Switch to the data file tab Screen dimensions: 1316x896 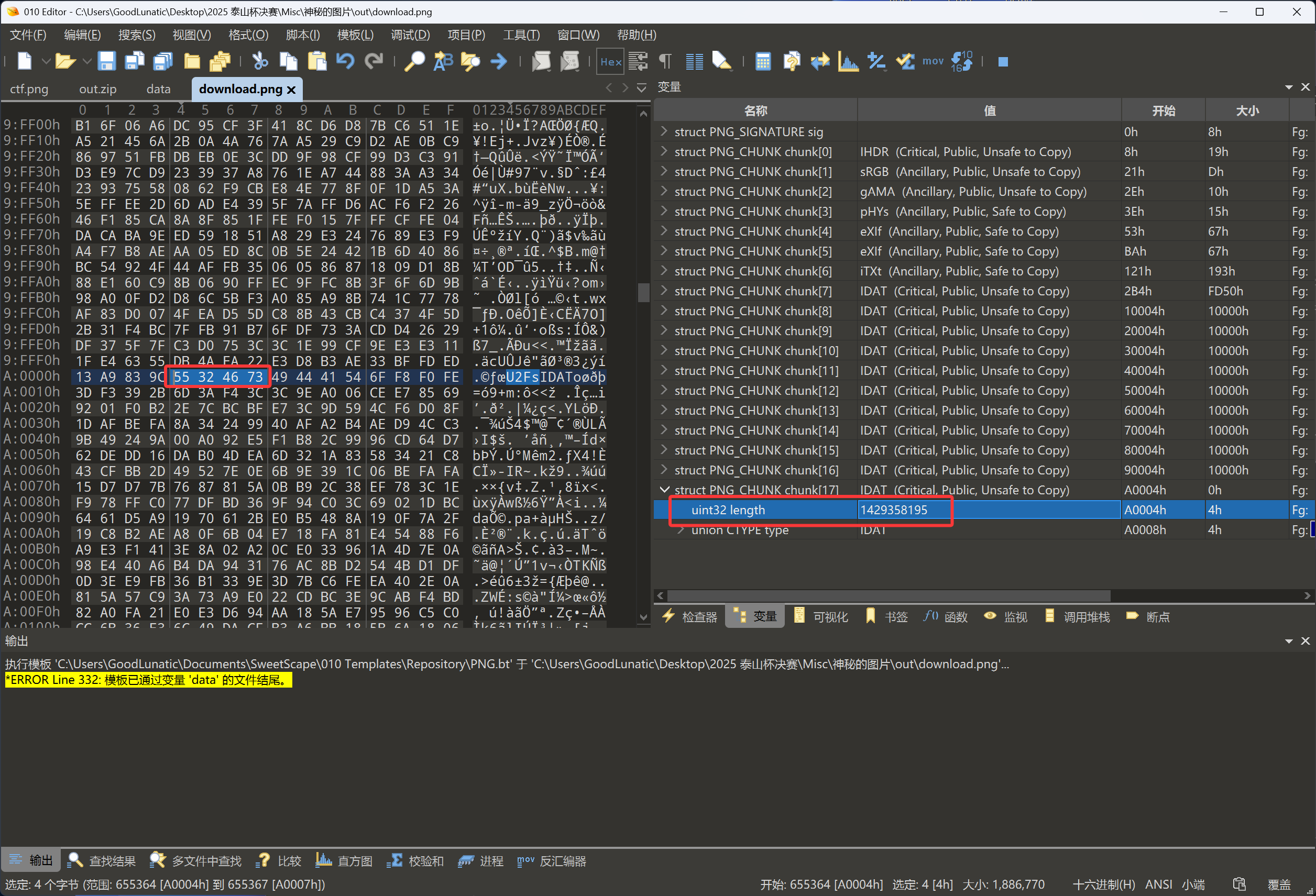[x=158, y=89]
